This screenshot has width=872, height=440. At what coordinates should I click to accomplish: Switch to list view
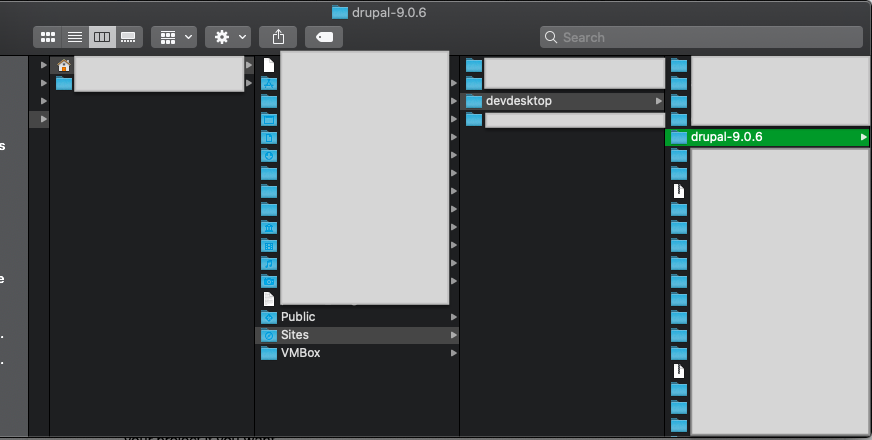(75, 37)
